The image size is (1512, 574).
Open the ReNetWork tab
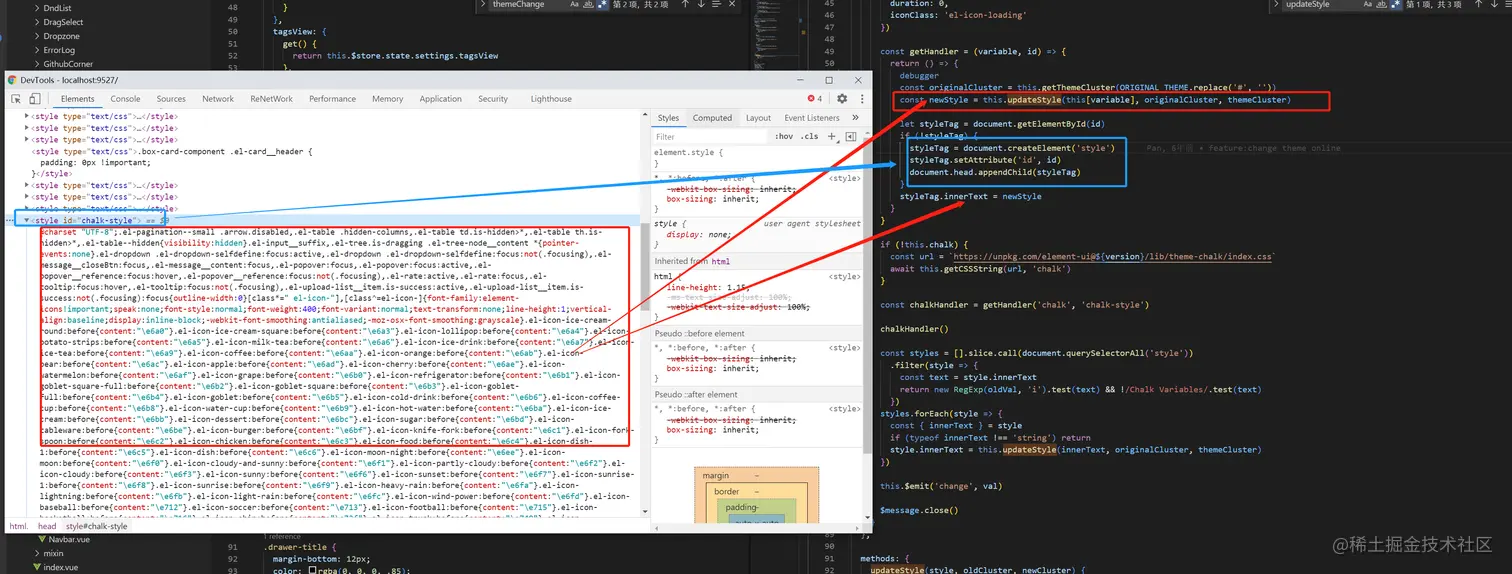(272, 99)
